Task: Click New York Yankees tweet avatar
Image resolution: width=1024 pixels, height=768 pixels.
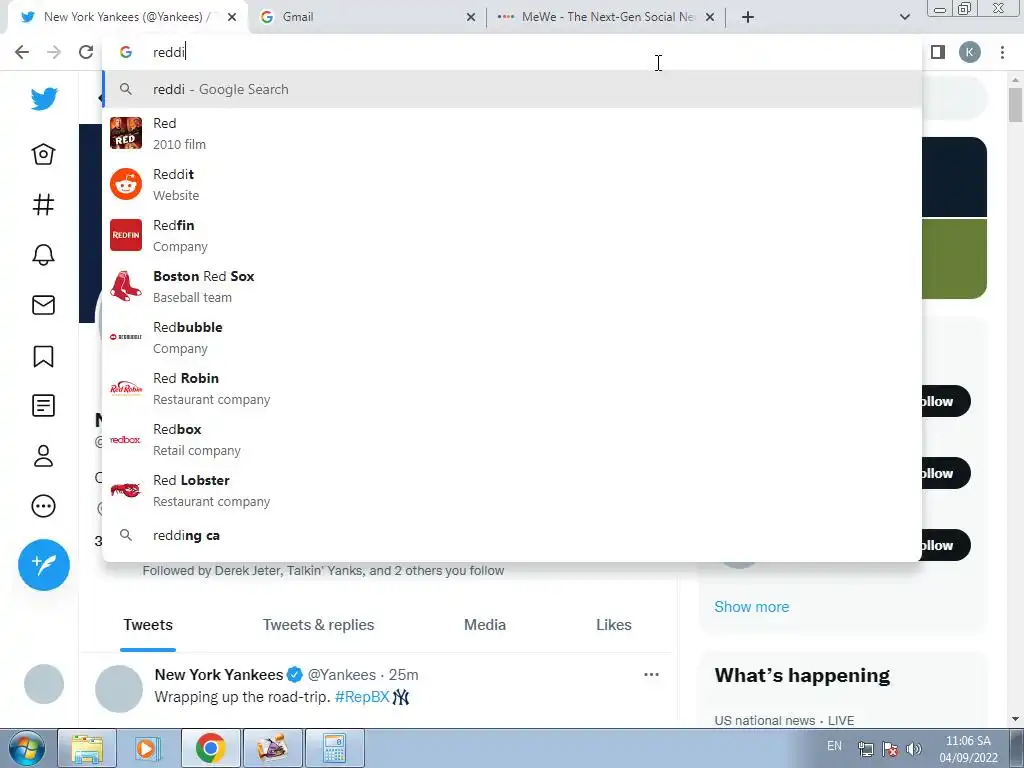Action: point(119,689)
